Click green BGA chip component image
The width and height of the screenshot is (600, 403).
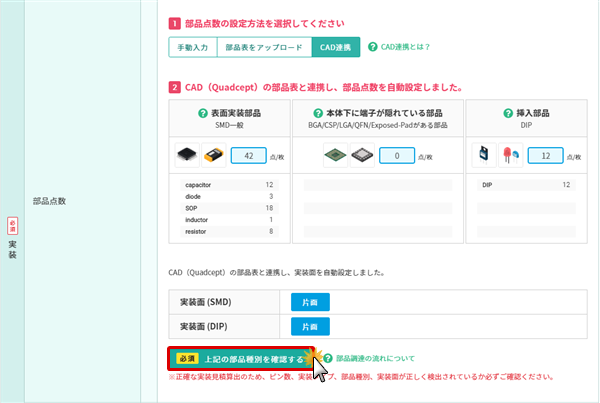point(335,155)
